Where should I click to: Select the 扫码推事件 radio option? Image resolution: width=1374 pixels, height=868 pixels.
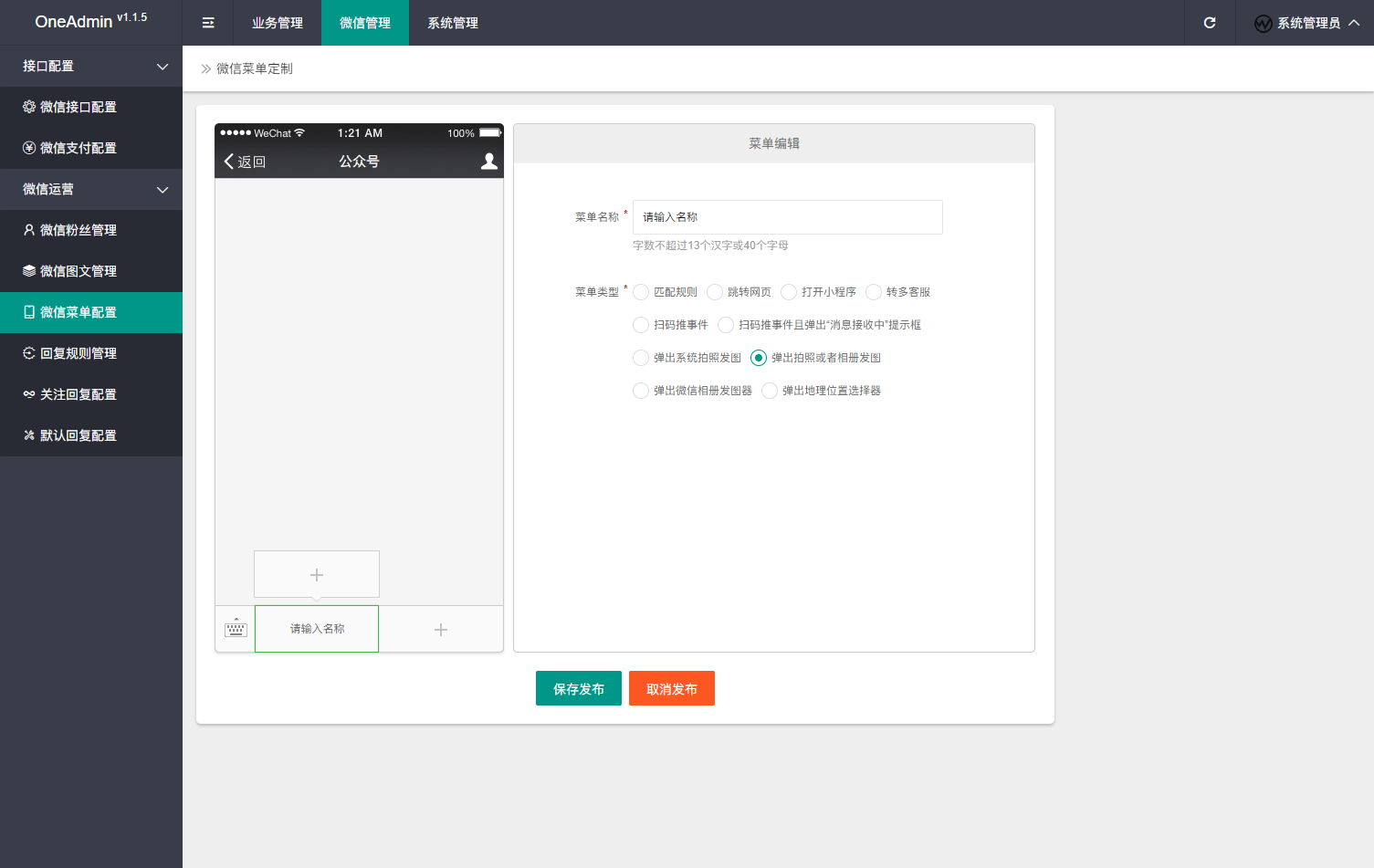click(641, 325)
